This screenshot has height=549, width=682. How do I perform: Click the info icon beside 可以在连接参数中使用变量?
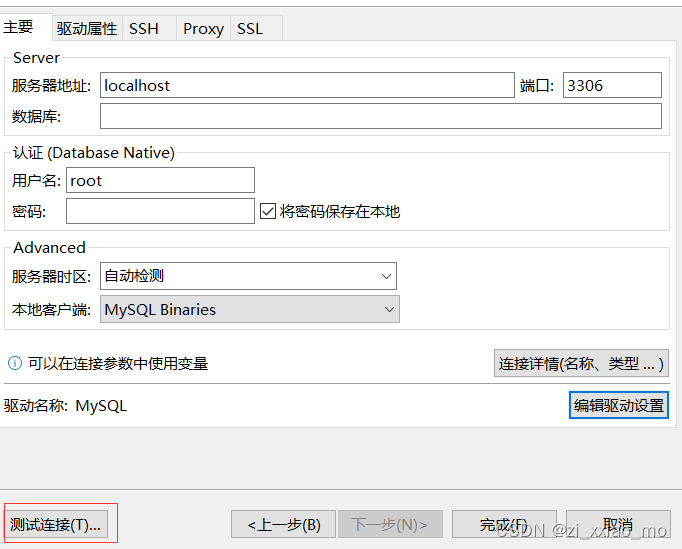[x=15, y=363]
